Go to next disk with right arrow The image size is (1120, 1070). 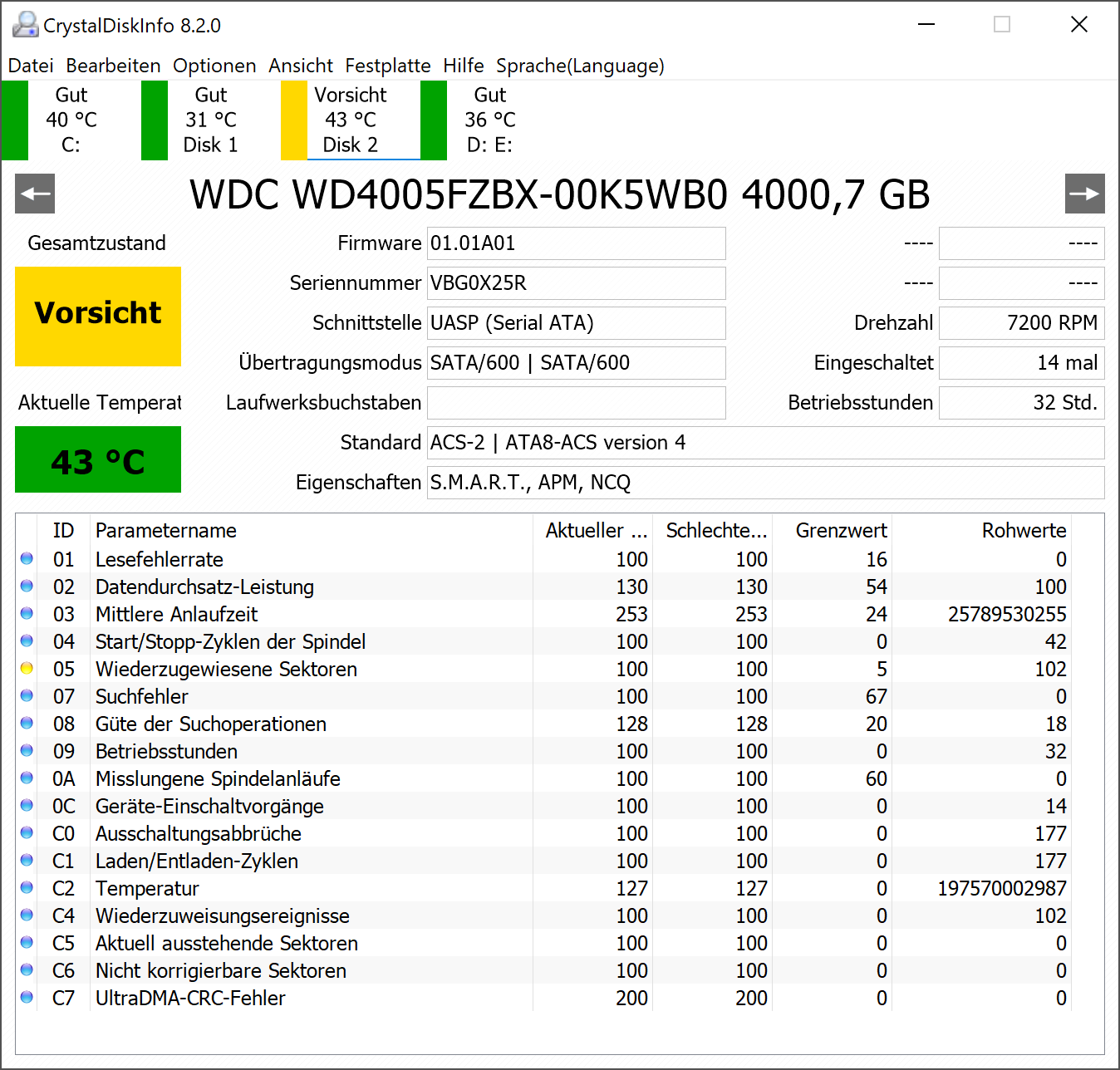pos(1085,194)
